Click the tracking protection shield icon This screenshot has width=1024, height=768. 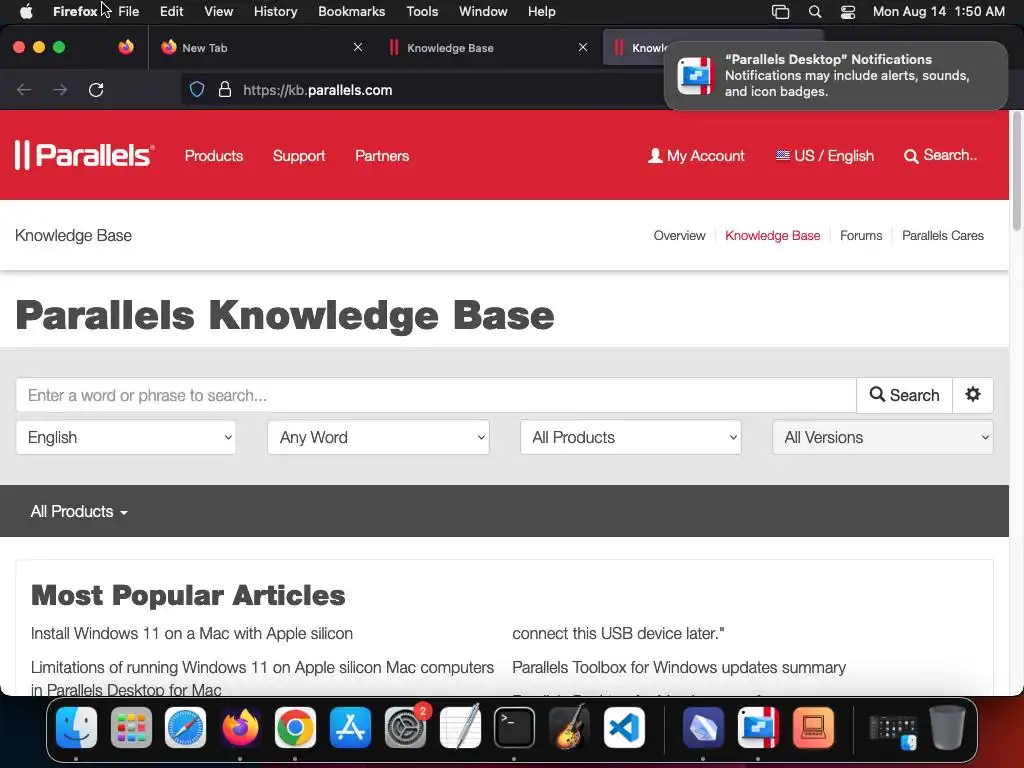pos(197,89)
